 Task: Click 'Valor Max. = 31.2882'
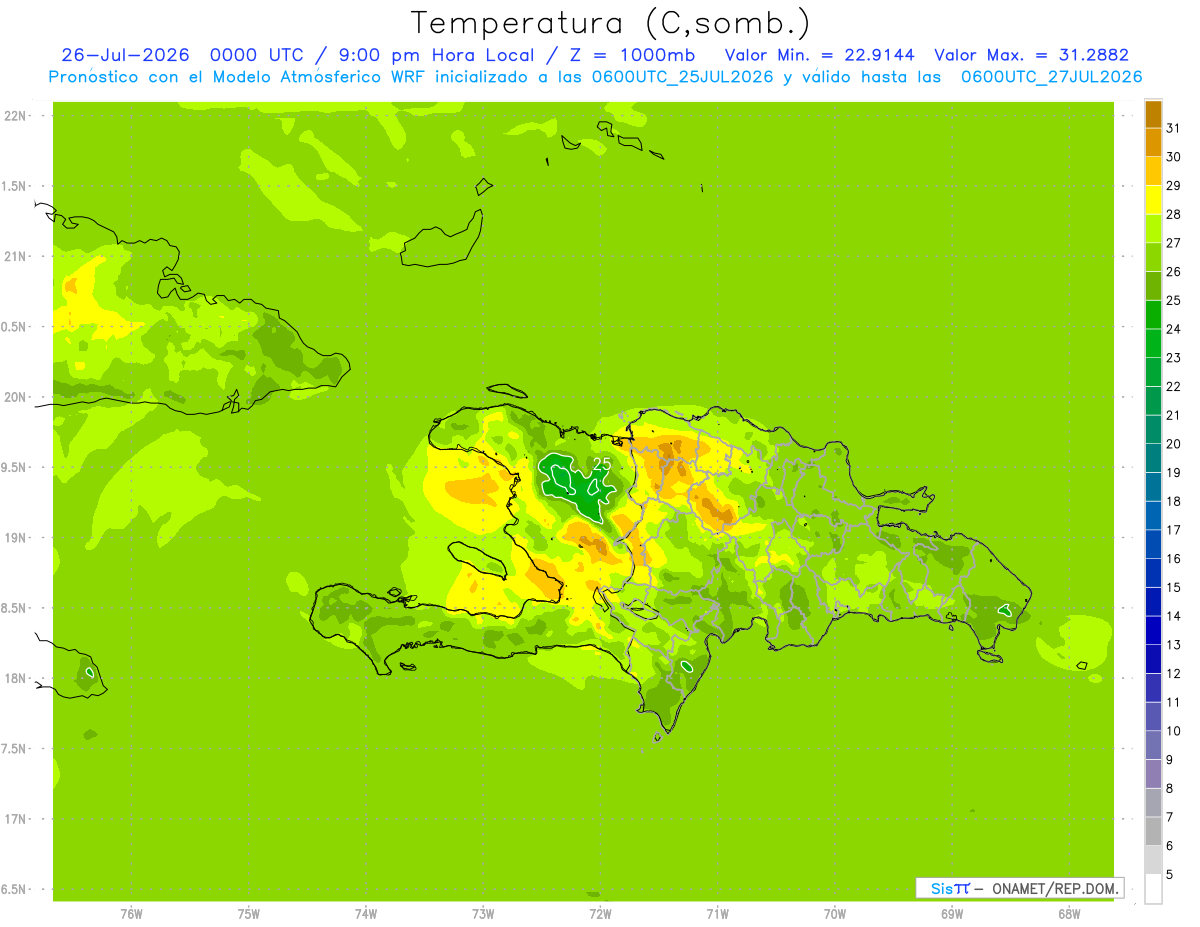[x=1031, y=54]
